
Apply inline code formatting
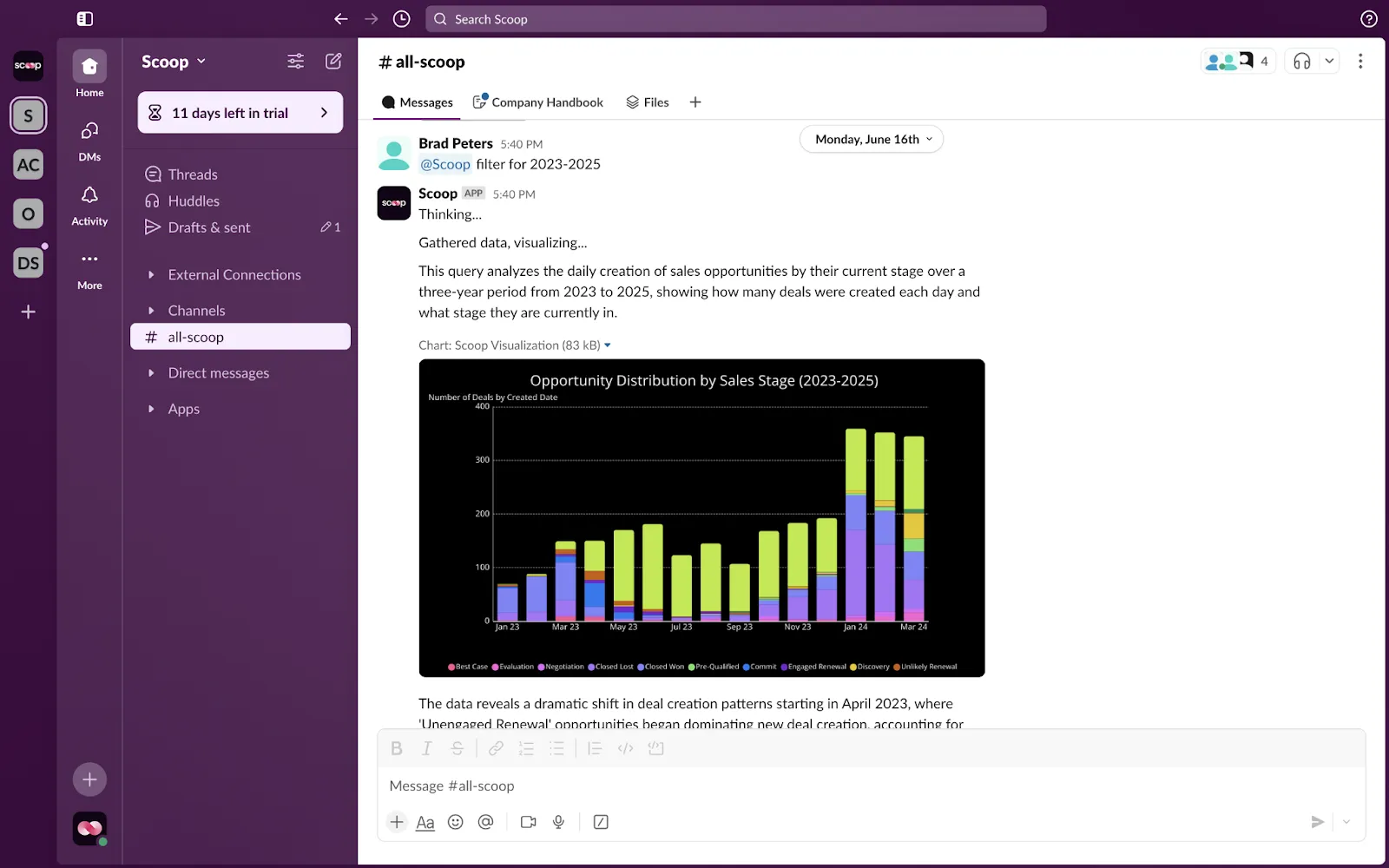[x=625, y=748]
